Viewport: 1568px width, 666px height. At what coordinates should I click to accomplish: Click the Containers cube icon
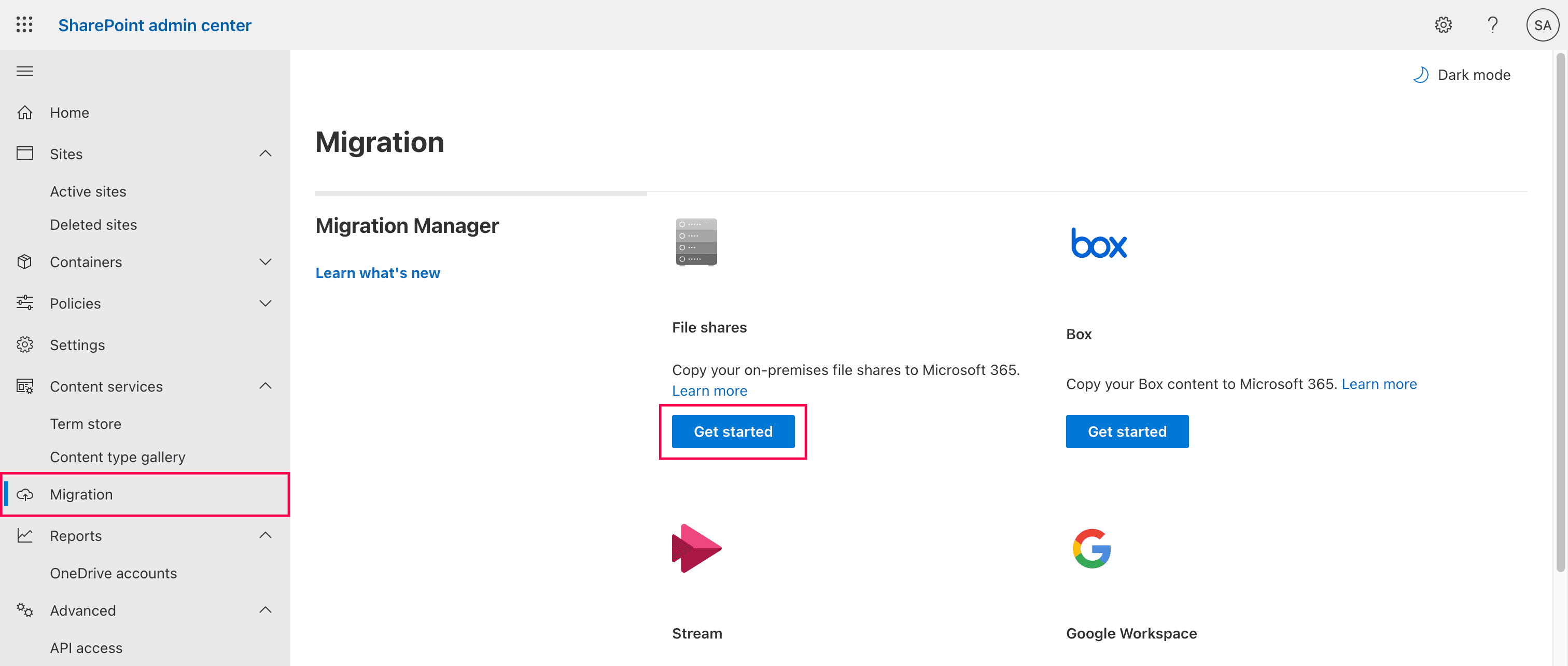click(25, 262)
